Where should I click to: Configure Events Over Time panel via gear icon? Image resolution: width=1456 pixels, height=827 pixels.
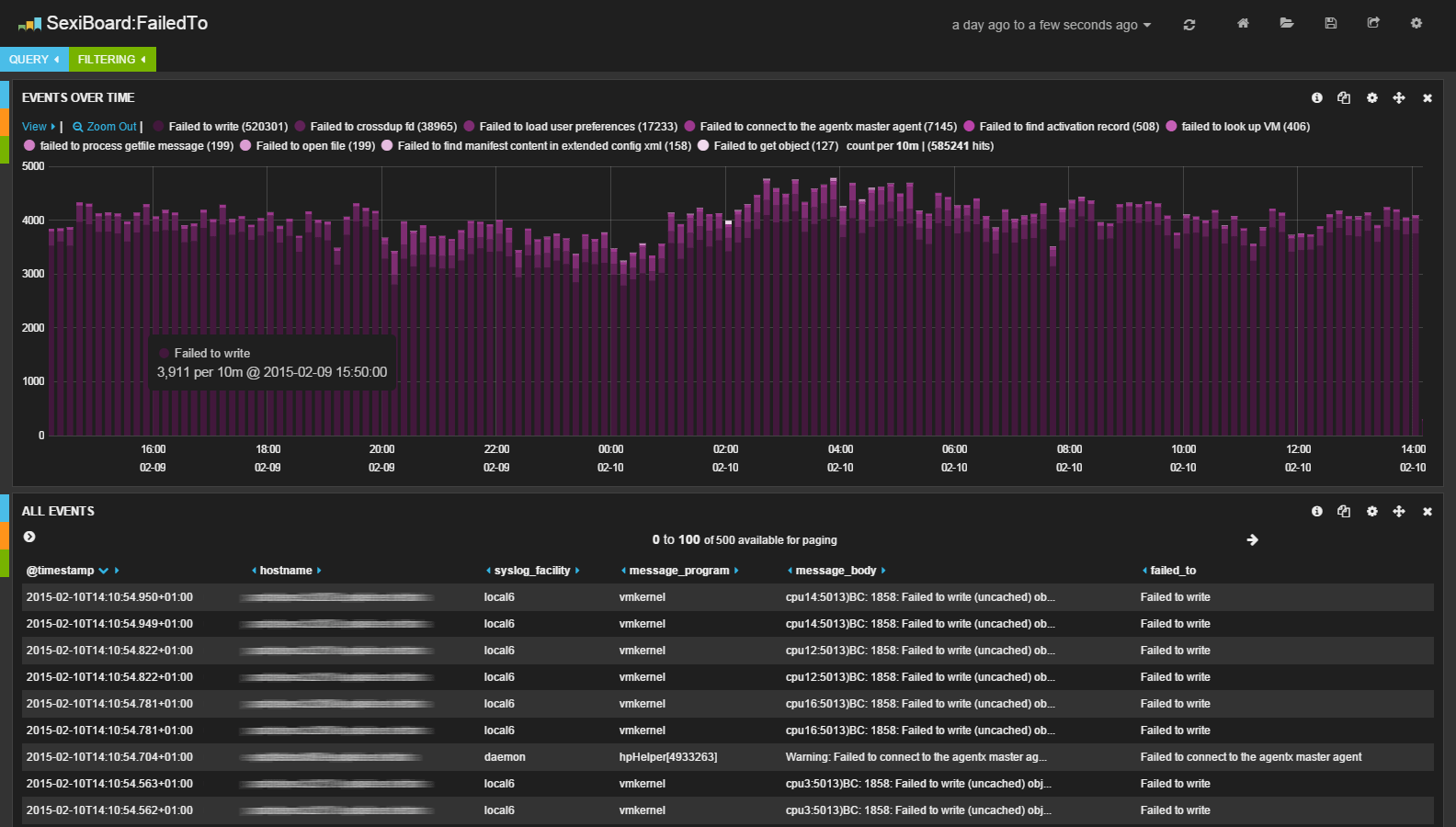click(x=1372, y=97)
